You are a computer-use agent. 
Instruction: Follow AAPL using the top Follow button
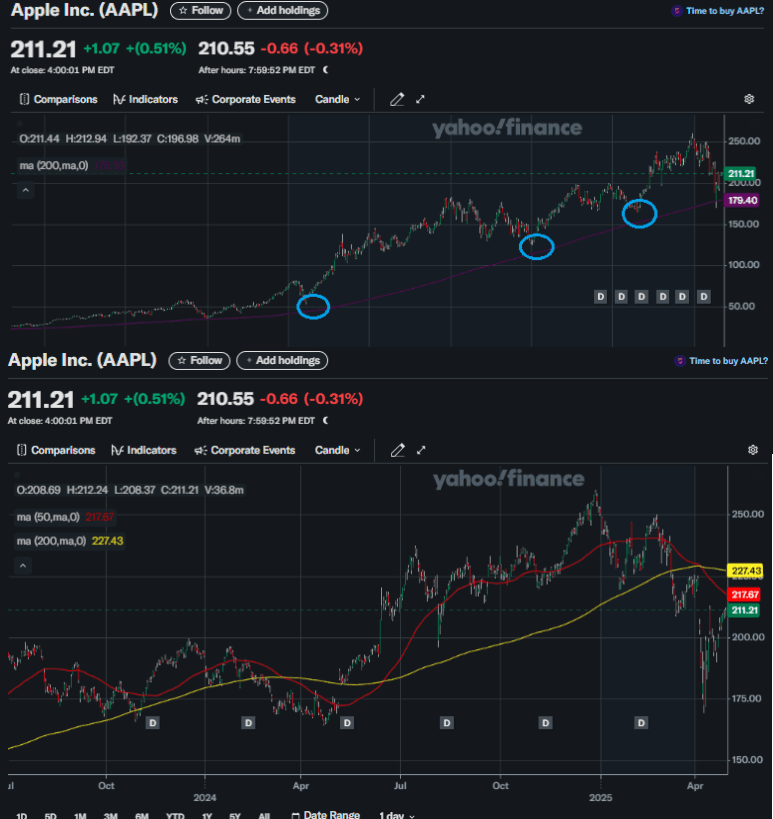[x=201, y=10]
